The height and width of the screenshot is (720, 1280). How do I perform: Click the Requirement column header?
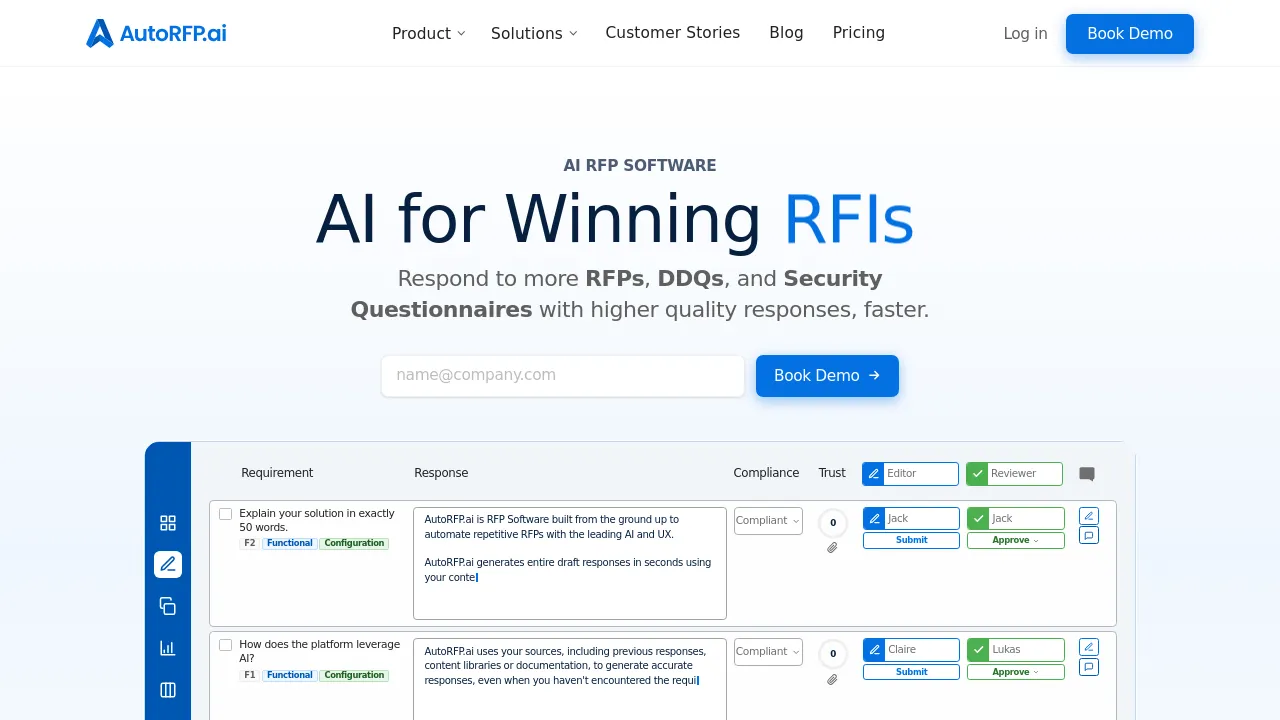pyautogui.click(x=277, y=473)
